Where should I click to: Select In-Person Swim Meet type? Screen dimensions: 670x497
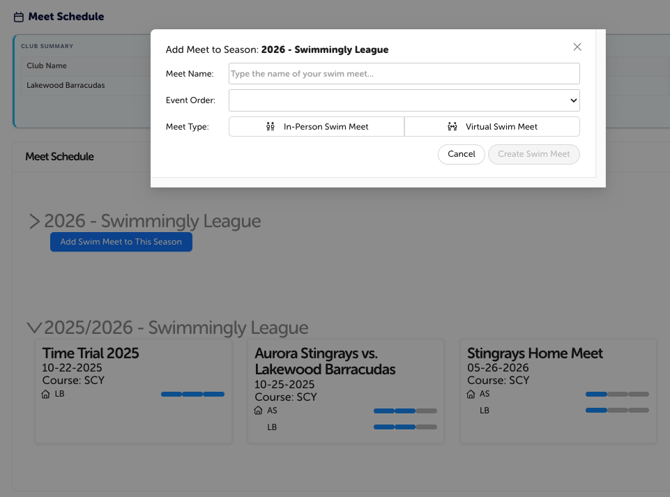[x=316, y=127]
